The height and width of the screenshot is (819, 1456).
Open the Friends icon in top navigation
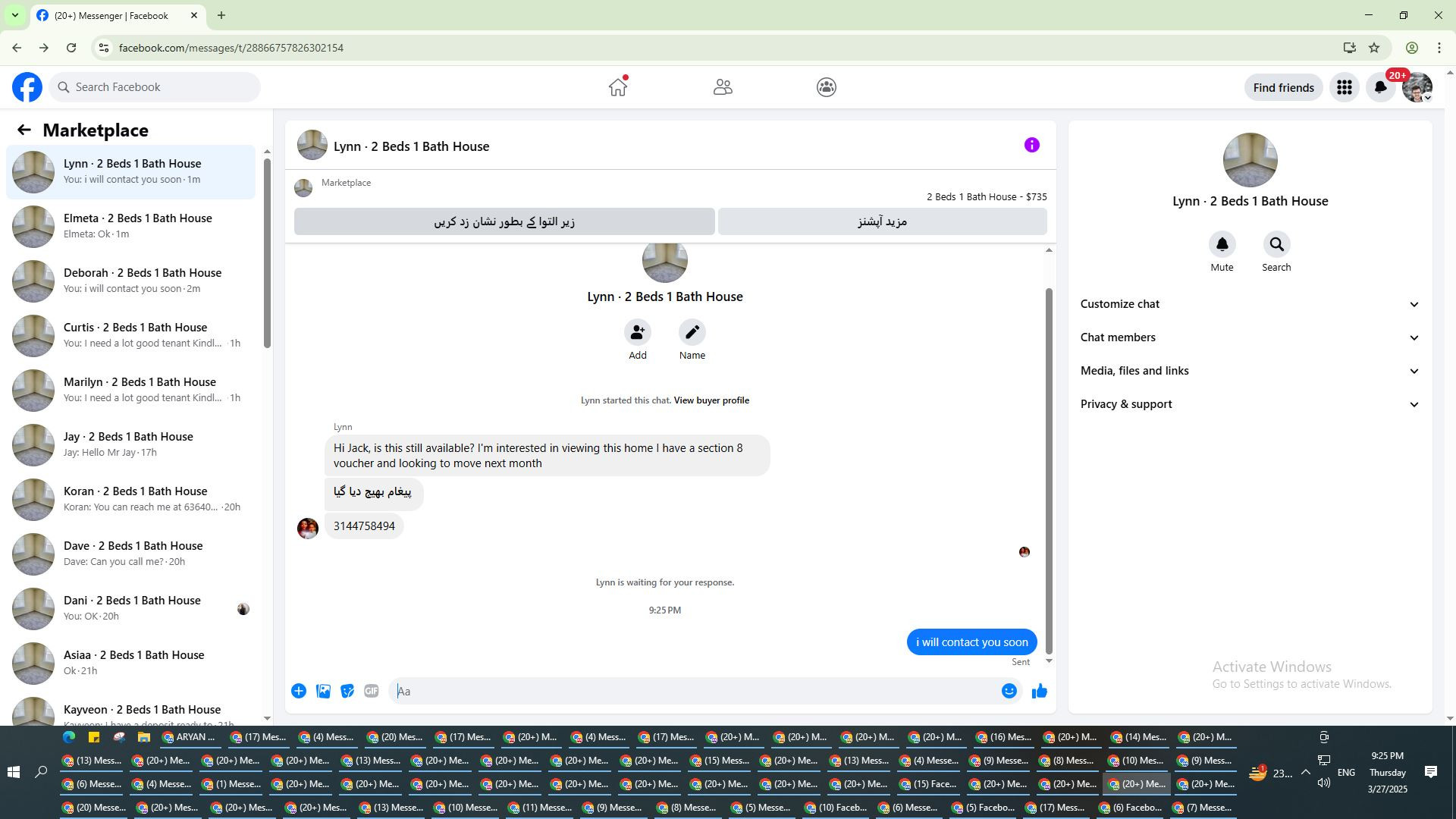click(723, 87)
